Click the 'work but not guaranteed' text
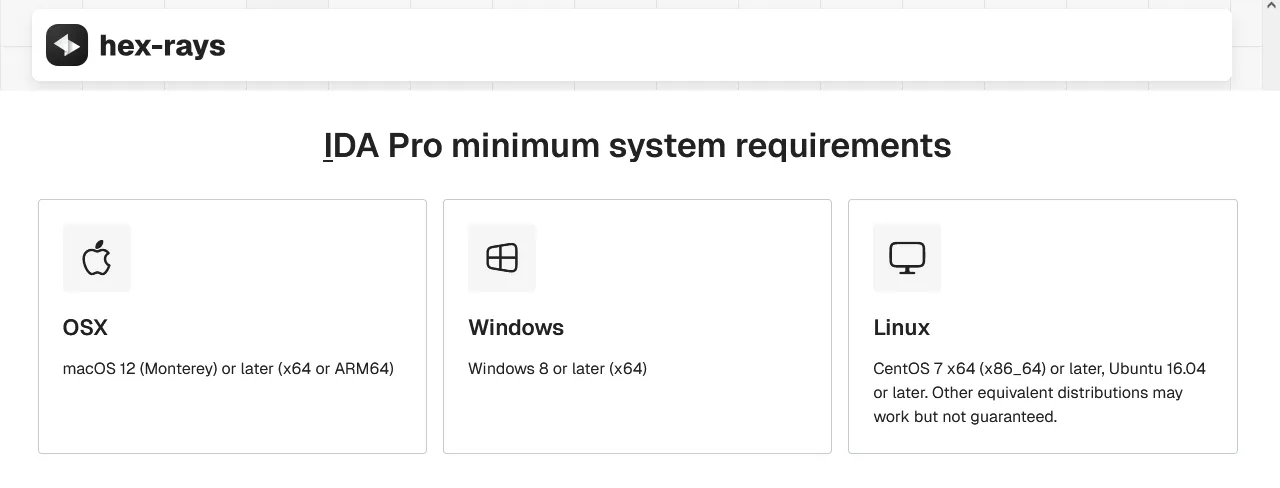Screen dimensions: 1280x488 964,417
